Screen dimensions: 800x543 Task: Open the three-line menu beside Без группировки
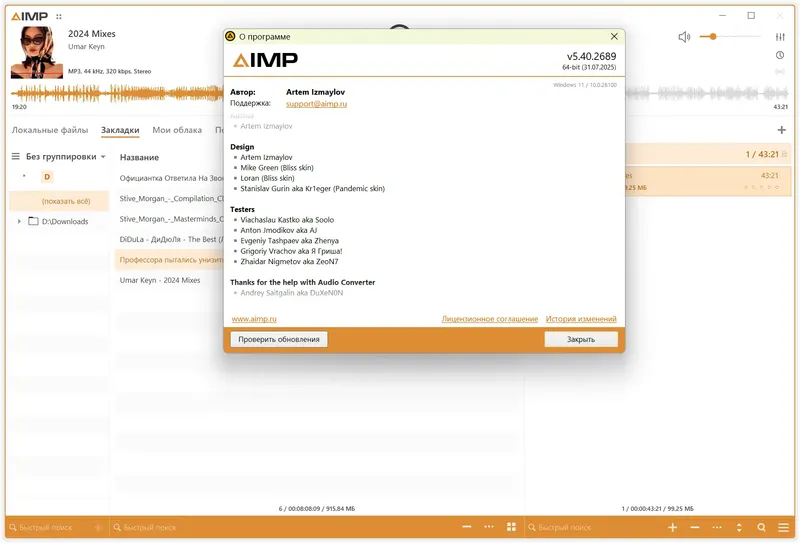pos(16,157)
